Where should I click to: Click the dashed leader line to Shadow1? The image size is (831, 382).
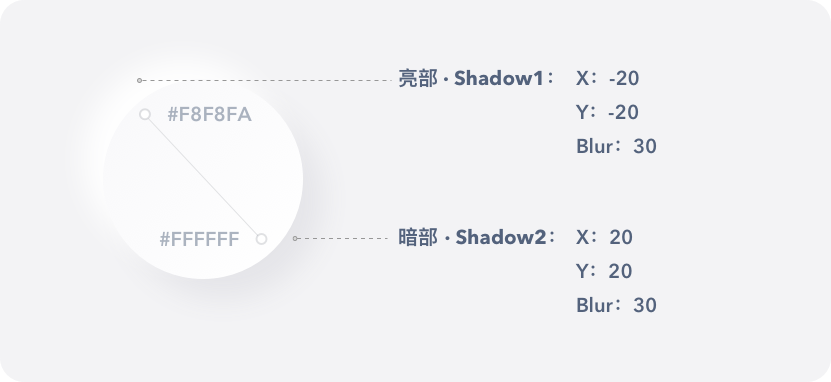tap(267, 81)
